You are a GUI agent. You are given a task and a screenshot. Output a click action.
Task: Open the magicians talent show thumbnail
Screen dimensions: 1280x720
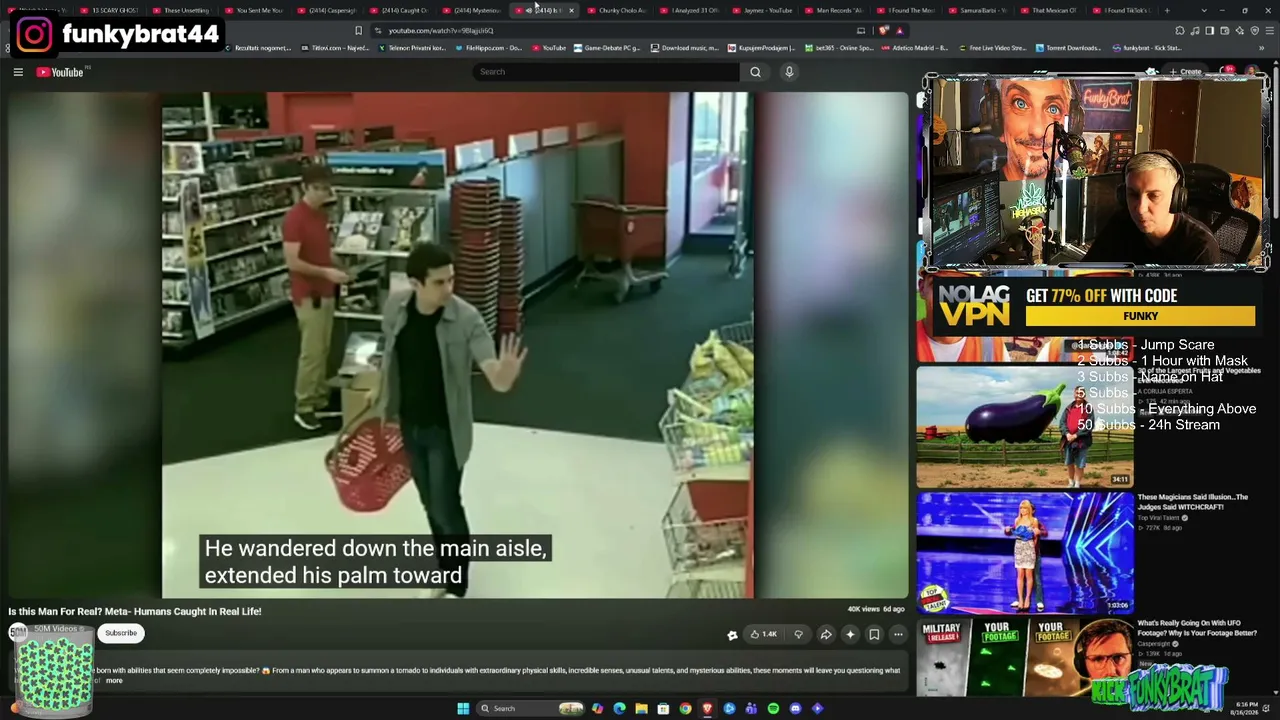pos(1025,552)
